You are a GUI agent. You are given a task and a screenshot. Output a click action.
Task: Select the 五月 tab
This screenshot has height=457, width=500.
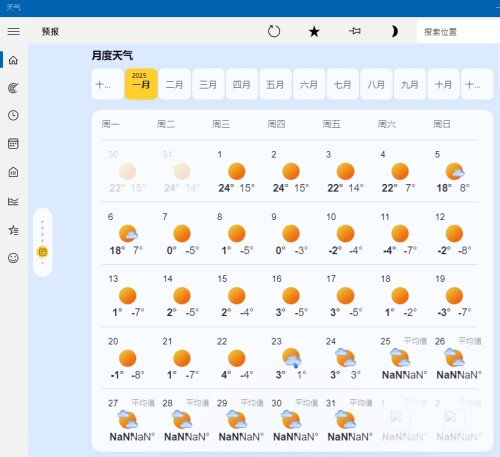(x=275, y=84)
